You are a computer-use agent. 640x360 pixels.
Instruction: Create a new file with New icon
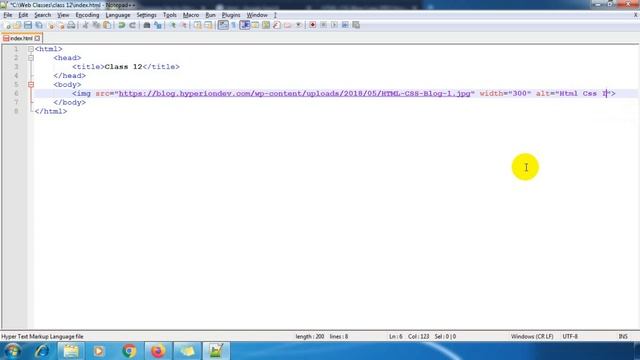pos(7,25)
